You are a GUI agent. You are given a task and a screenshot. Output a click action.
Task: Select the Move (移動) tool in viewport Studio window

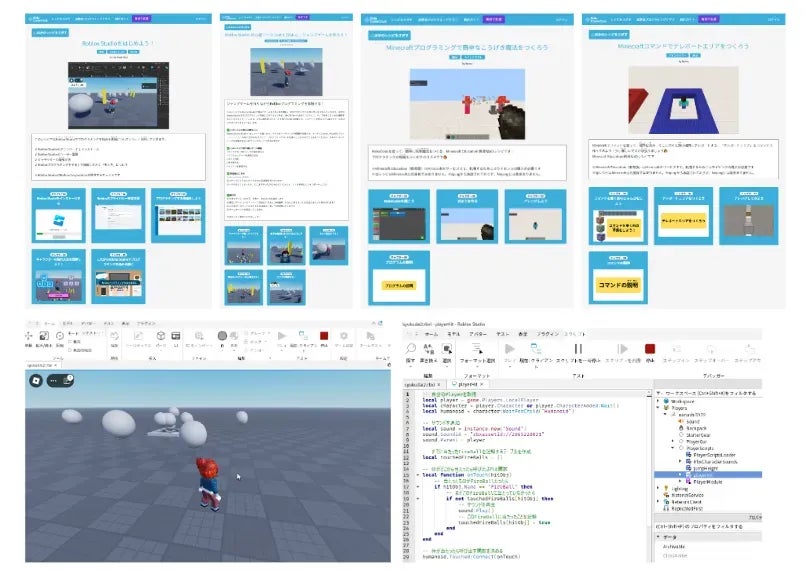28,336
